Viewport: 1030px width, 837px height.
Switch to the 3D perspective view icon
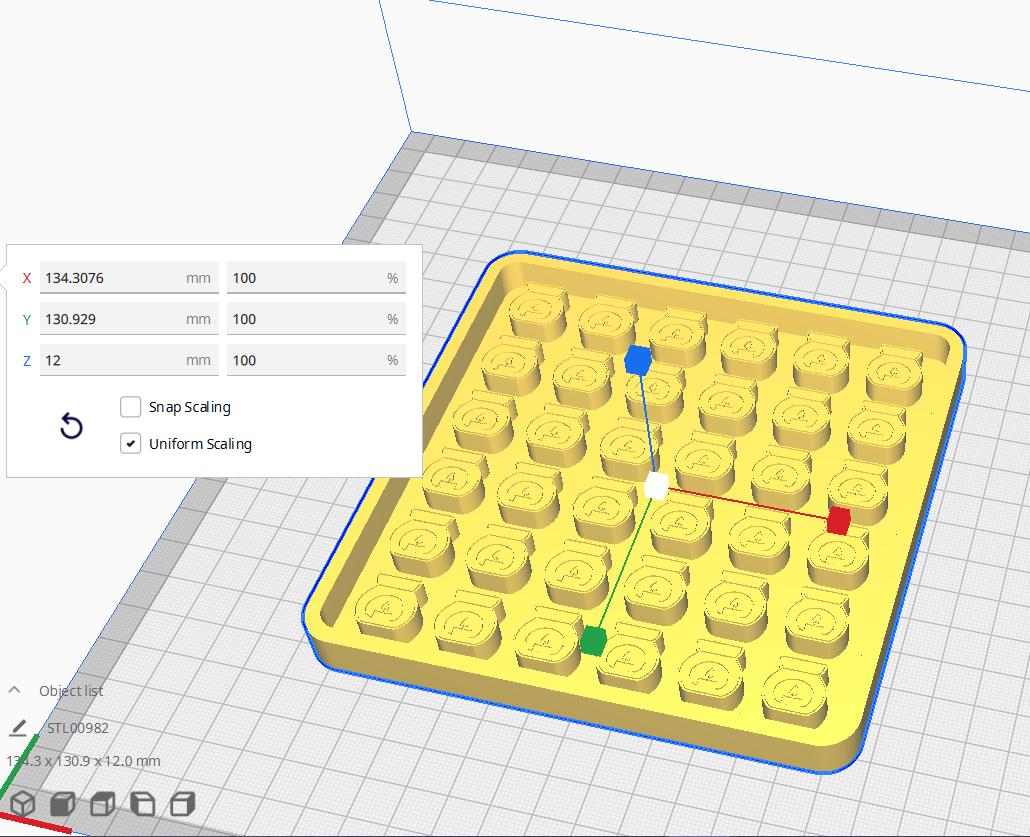click(22, 803)
